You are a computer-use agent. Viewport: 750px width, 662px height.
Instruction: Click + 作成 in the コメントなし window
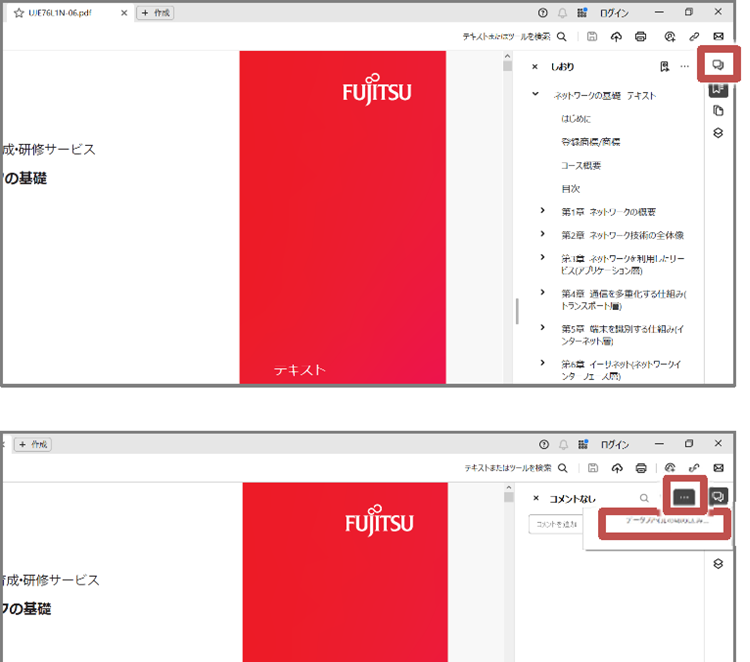click(33, 444)
